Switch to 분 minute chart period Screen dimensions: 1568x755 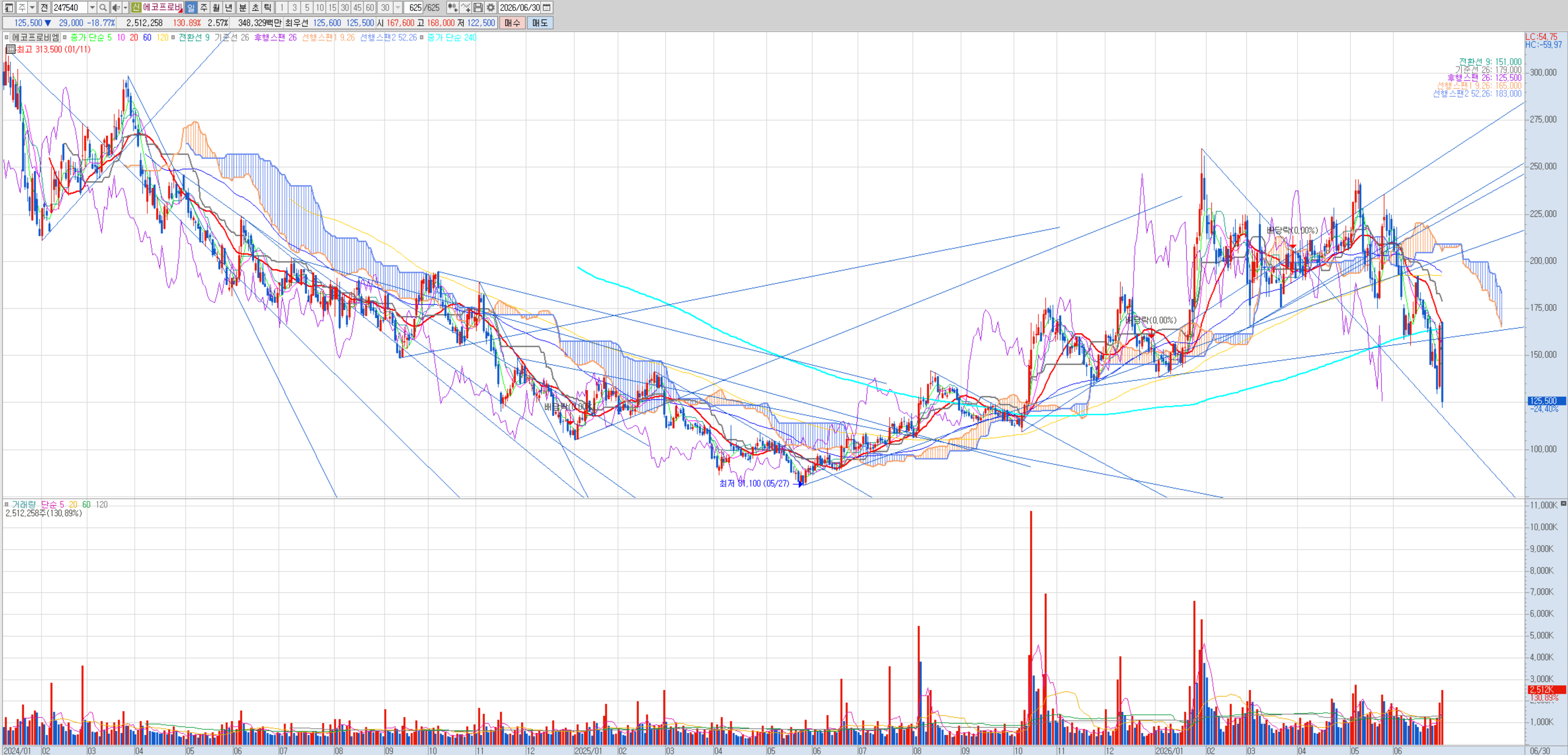242,7
